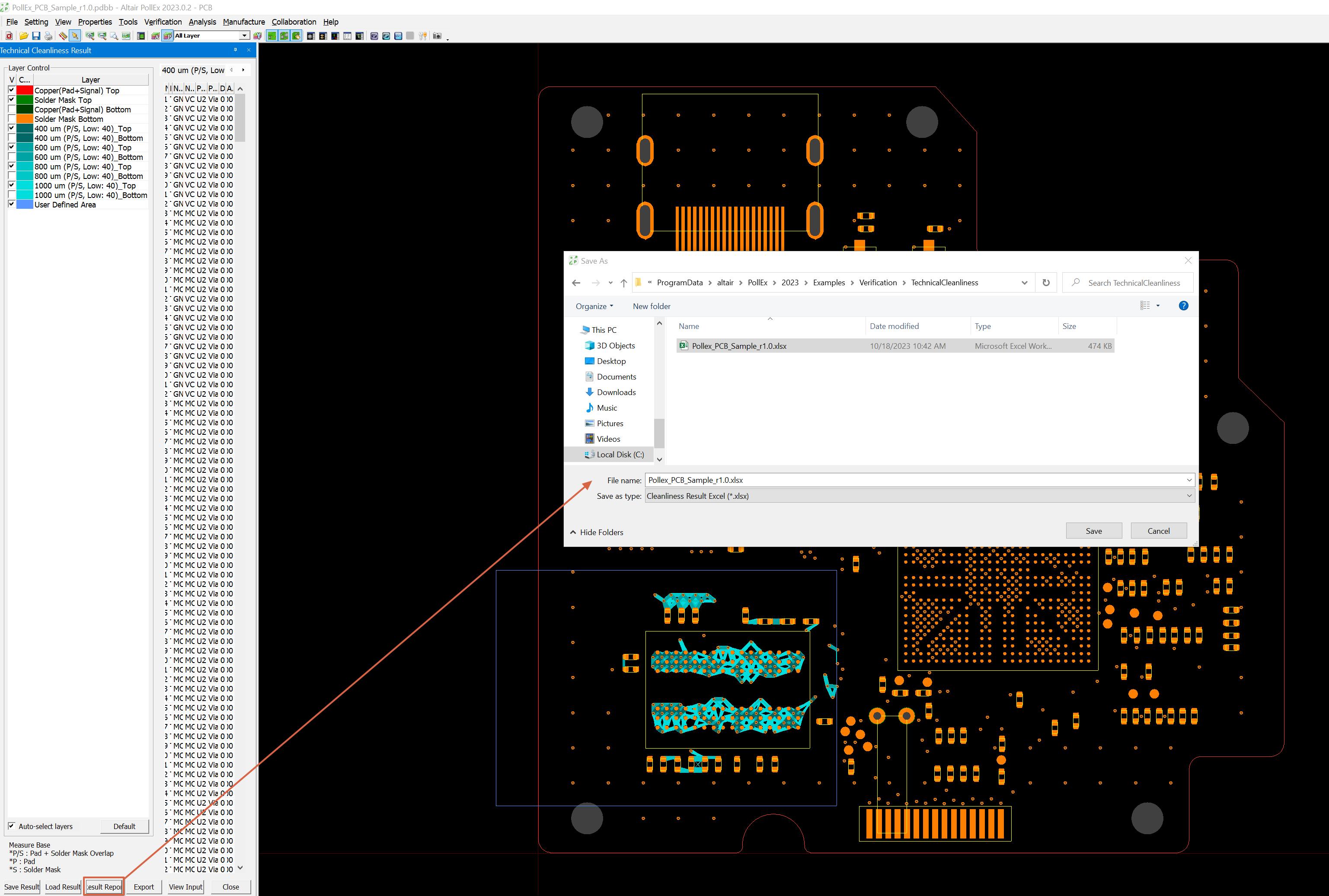The image size is (1329, 896).
Task: Click the Save button in dialog
Action: pyautogui.click(x=1093, y=531)
